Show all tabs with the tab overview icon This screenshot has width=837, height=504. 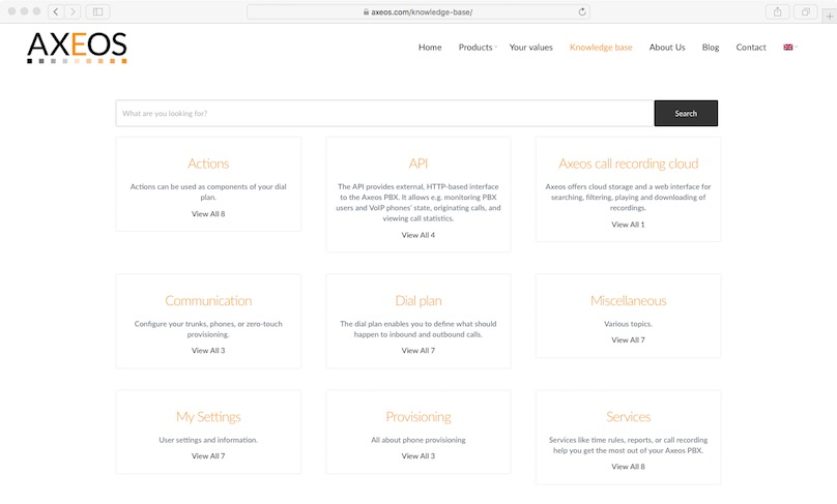806,12
